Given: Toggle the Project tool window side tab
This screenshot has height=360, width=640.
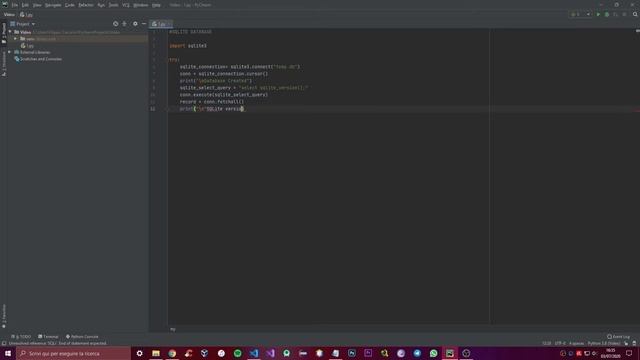Looking at the screenshot, I should [x=4, y=33].
